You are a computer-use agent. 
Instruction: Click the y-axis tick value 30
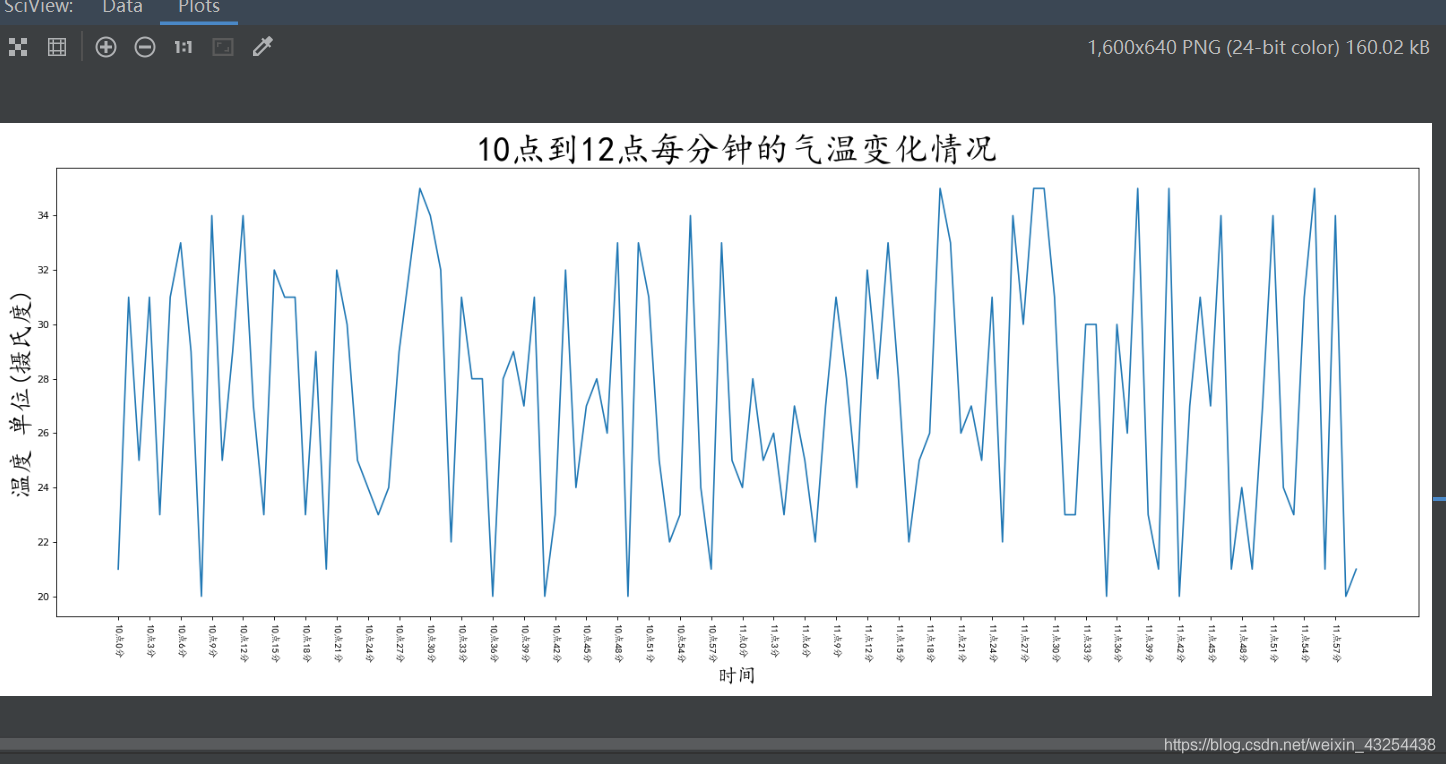coord(45,325)
